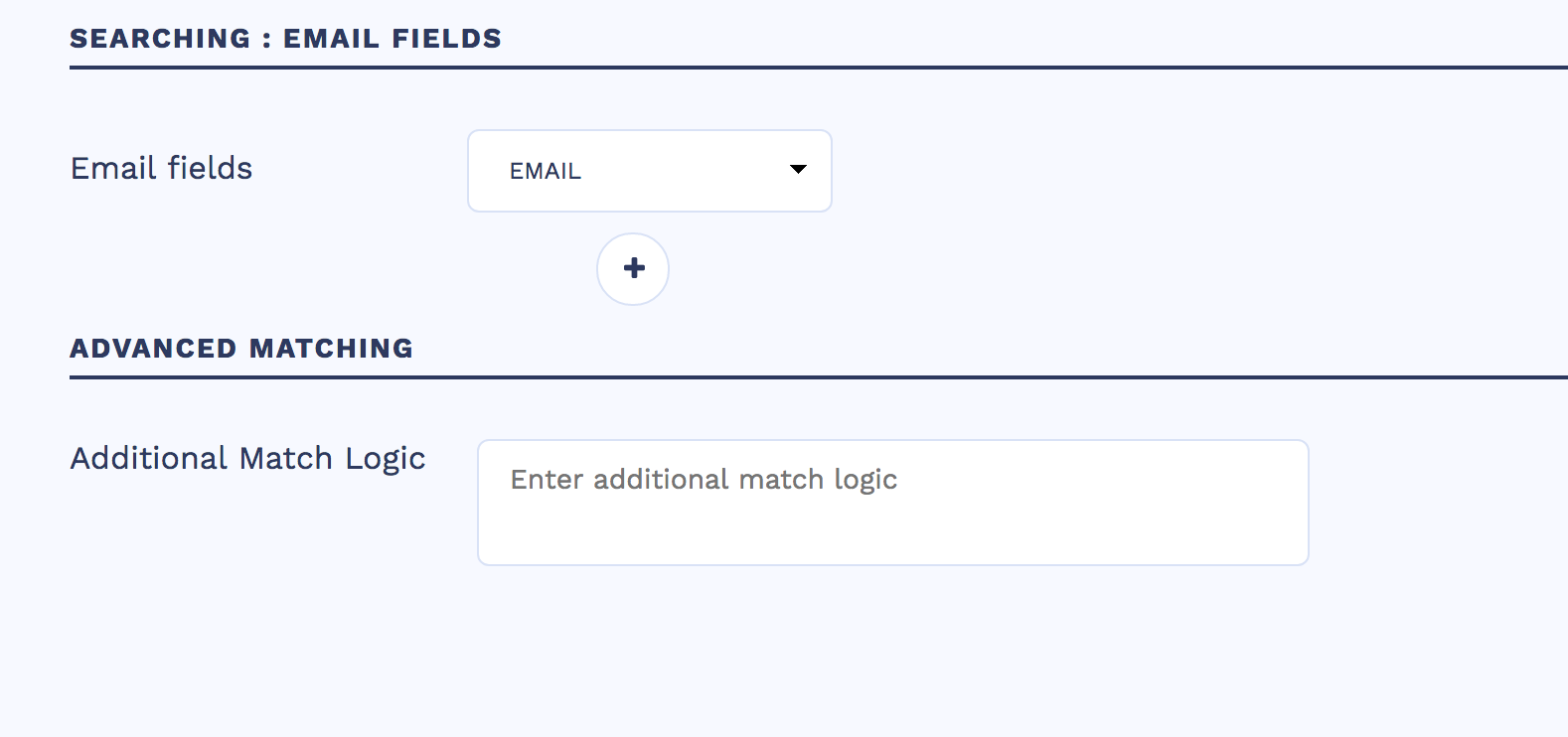Click the word 'Logic' in the field label
The height and width of the screenshot is (737, 1568).
click(386, 459)
